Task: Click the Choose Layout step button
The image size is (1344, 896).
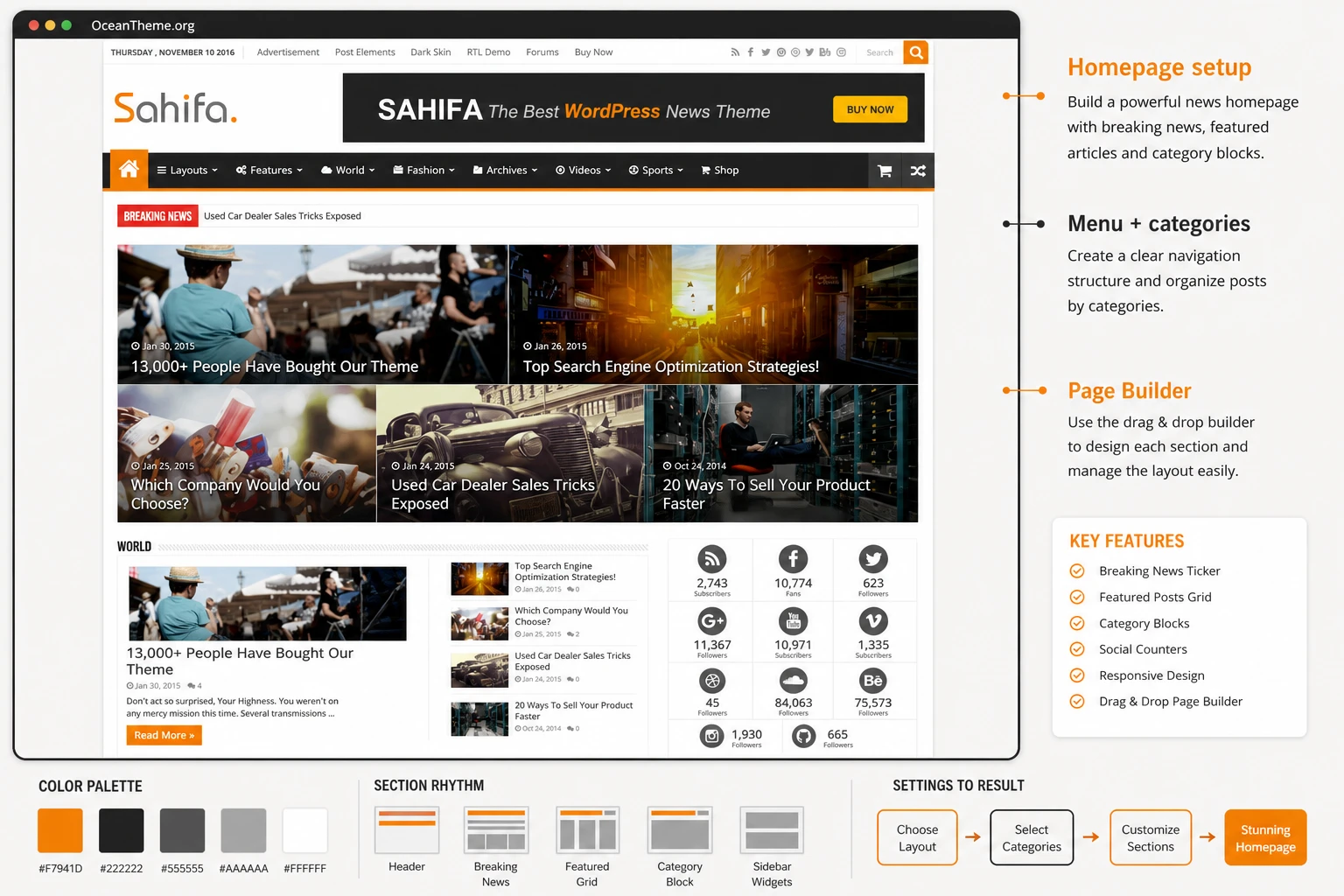Action: [917, 837]
